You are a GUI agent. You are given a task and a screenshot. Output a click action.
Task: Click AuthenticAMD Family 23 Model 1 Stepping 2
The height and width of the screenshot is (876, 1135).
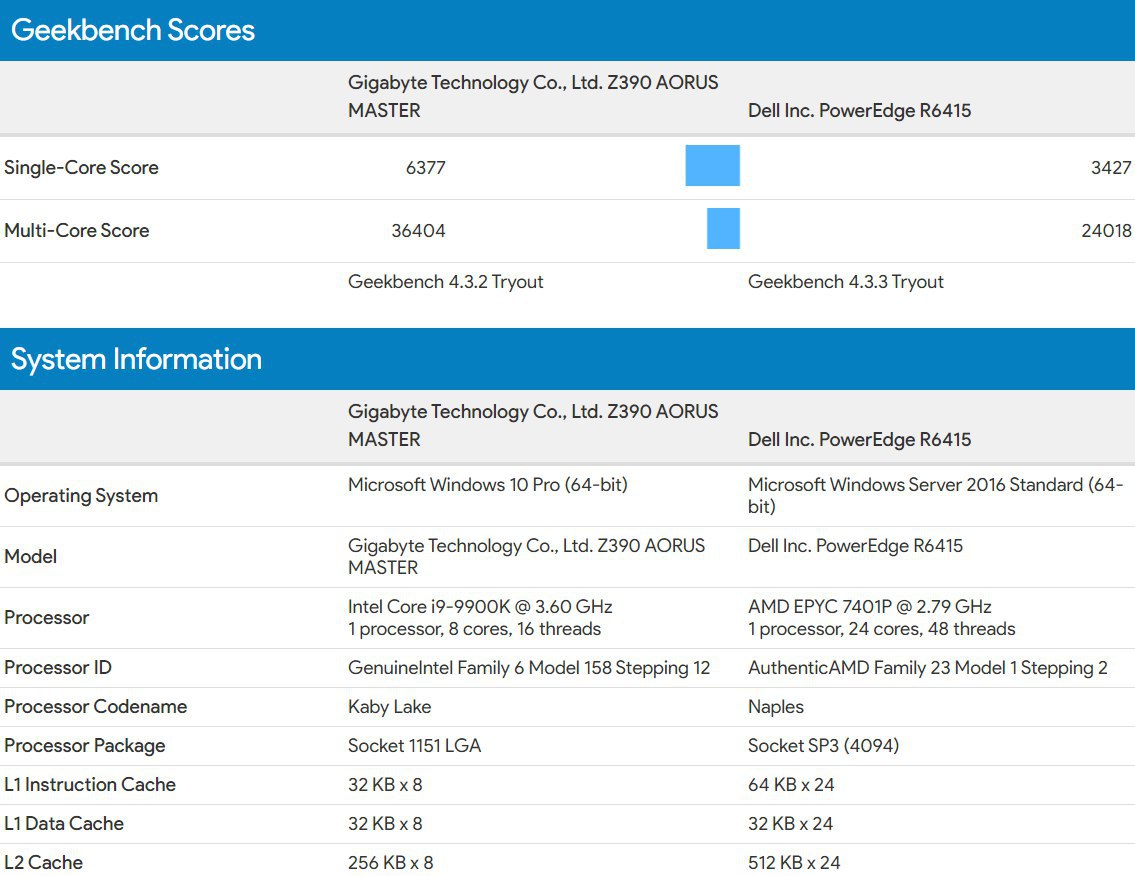(928, 667)
